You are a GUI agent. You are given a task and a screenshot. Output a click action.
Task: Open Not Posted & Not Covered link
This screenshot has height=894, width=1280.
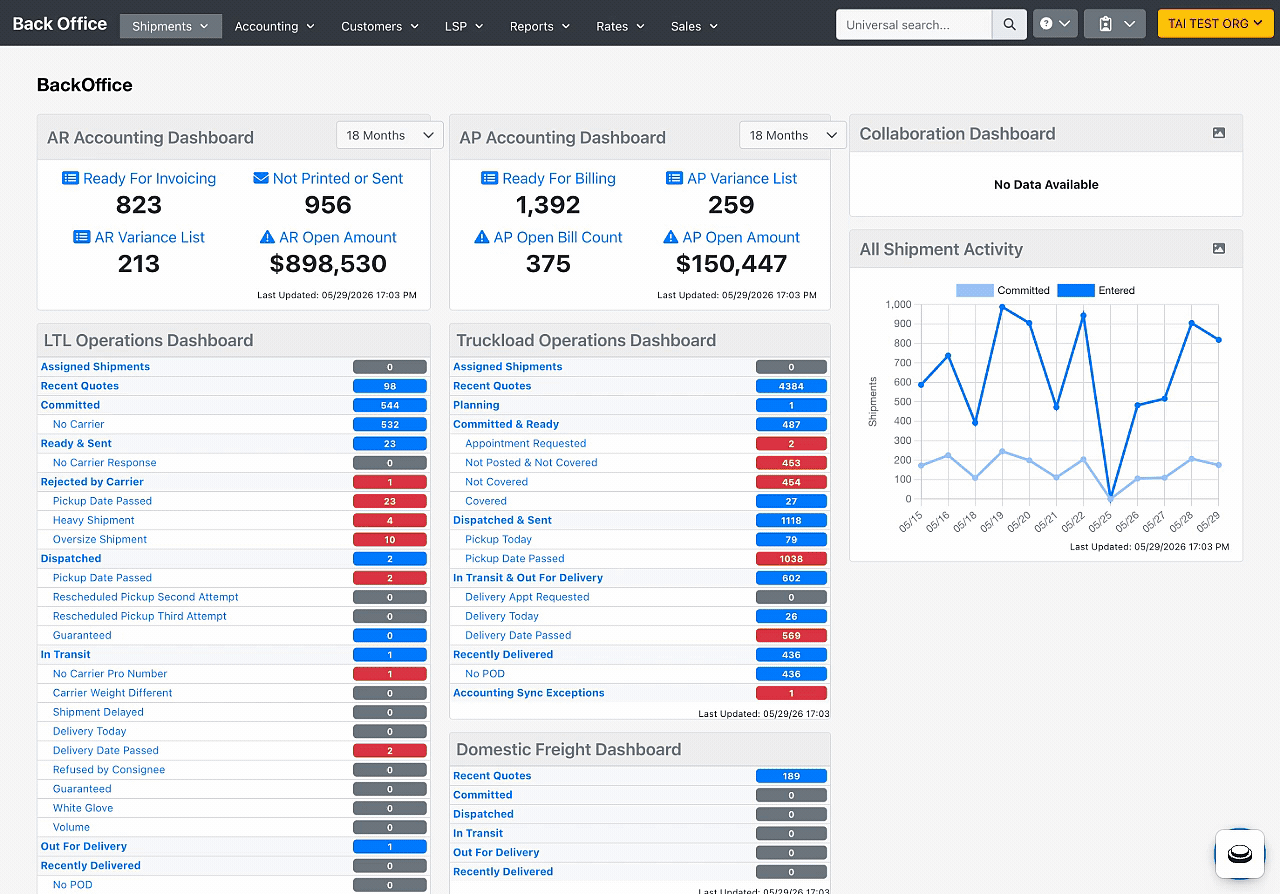[x=531, y=463]
